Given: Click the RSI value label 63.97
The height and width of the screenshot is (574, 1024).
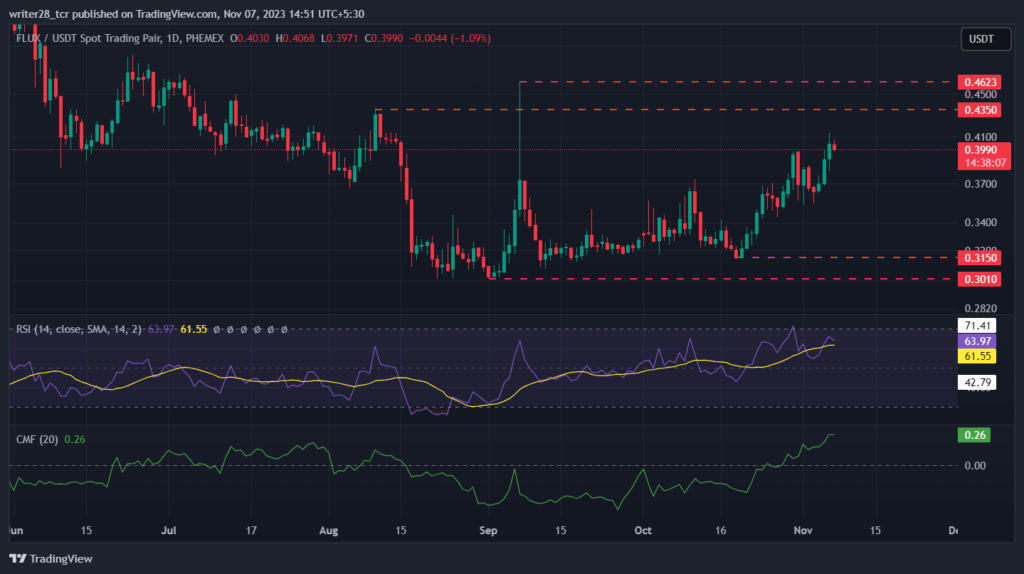Looking at the screenshot, I should point(977,342).
